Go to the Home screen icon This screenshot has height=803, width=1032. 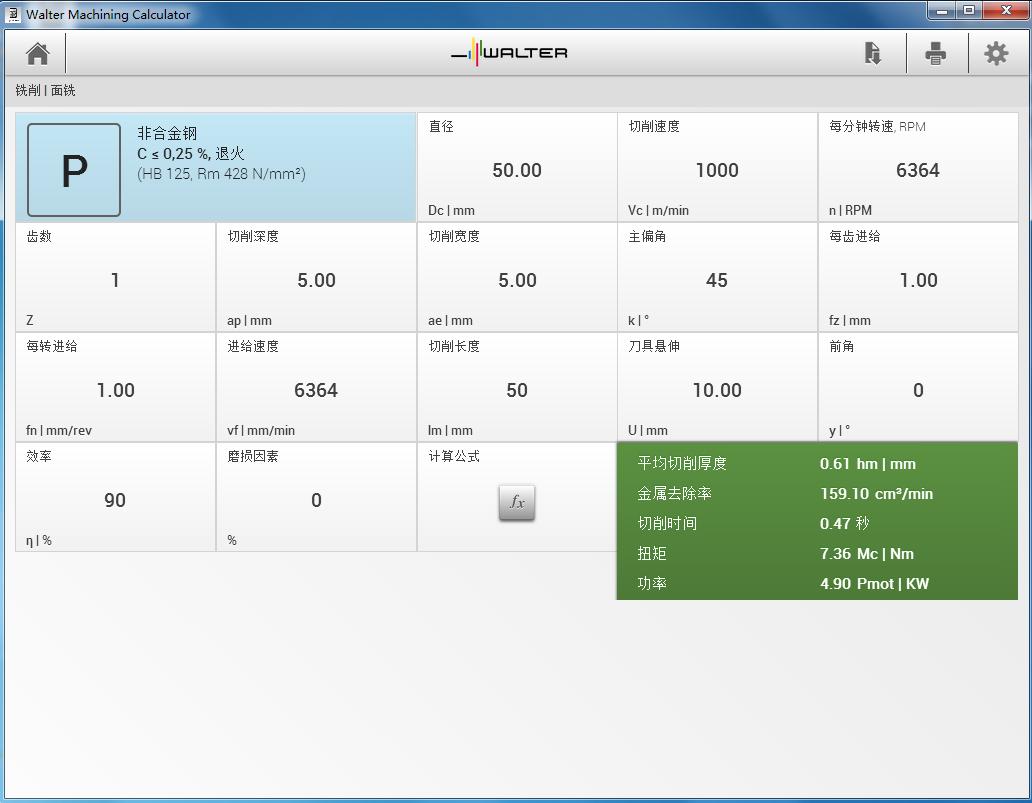point(38,53)
